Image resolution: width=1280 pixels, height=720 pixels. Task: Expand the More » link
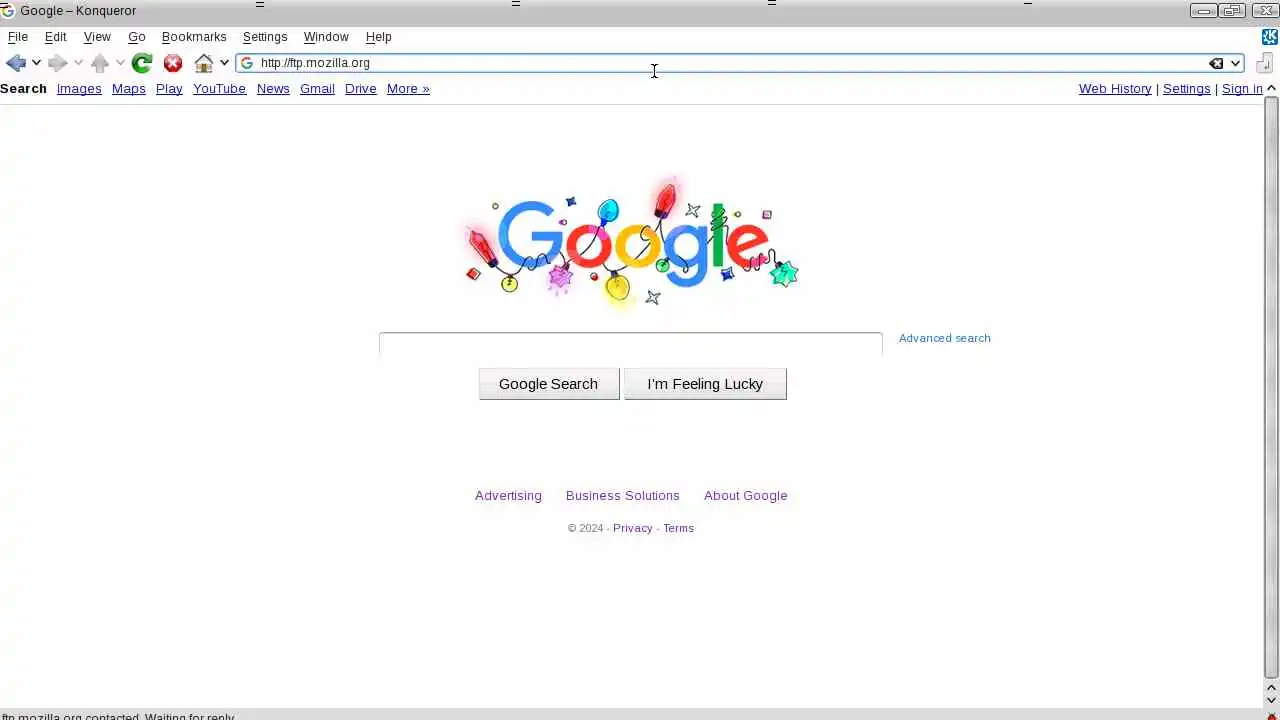408,89
